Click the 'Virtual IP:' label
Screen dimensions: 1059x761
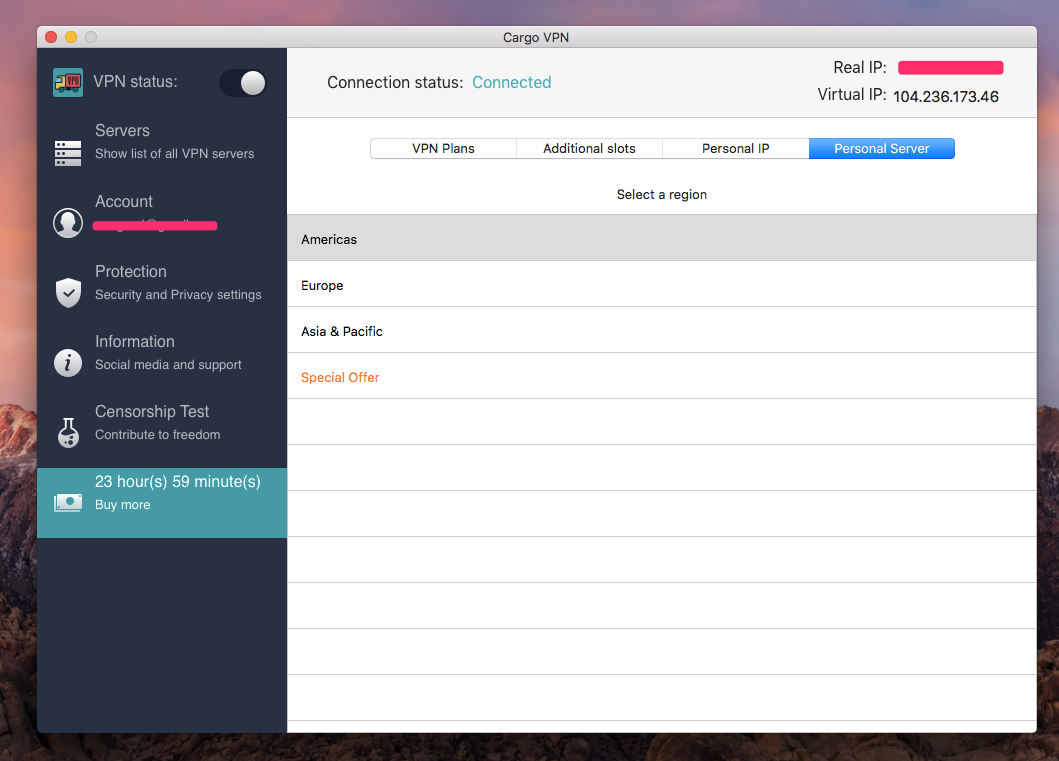[852, 95]
